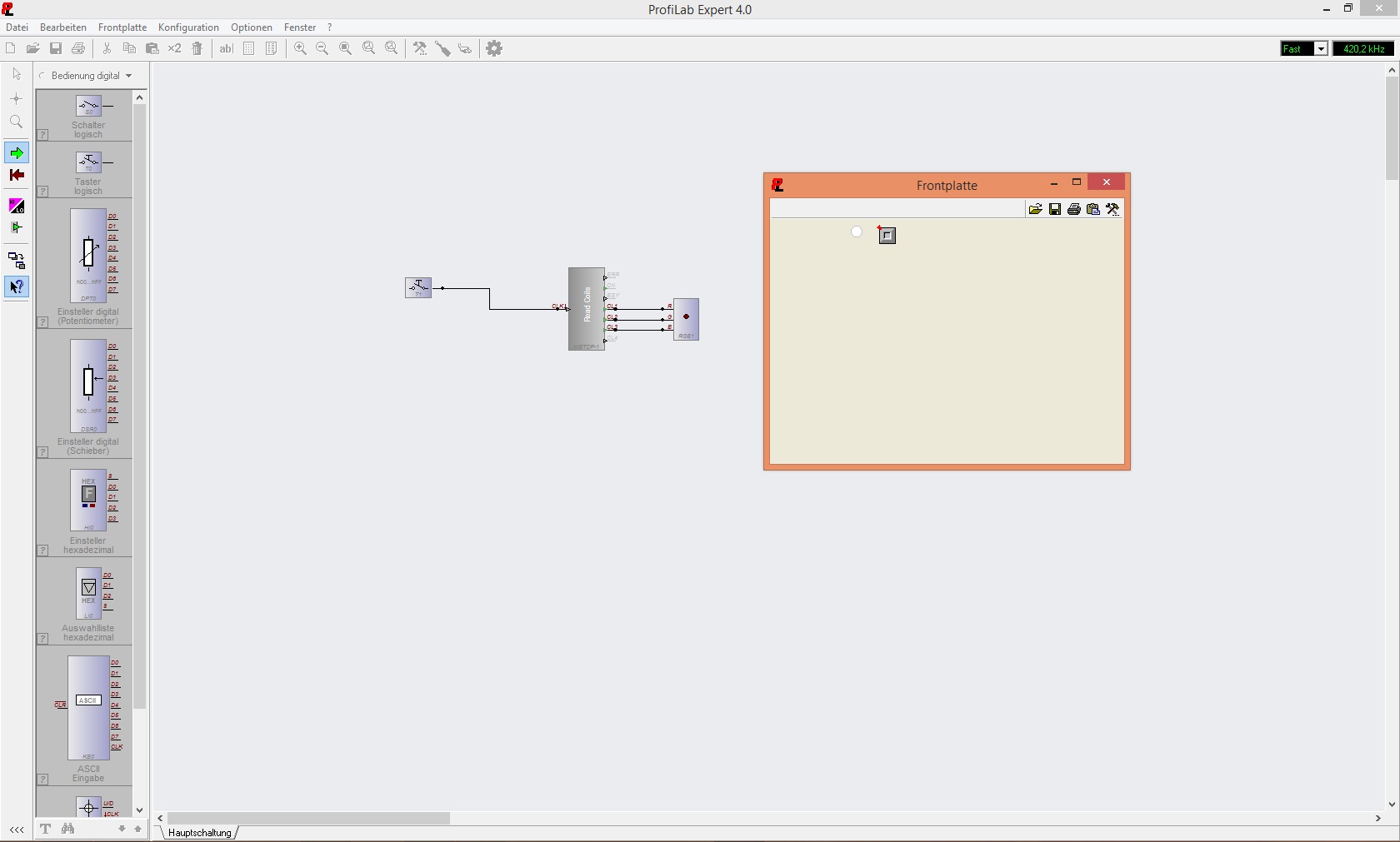The image size is (1400, 842).
Task: Open the Optionen menu
Action: point(252,27)
